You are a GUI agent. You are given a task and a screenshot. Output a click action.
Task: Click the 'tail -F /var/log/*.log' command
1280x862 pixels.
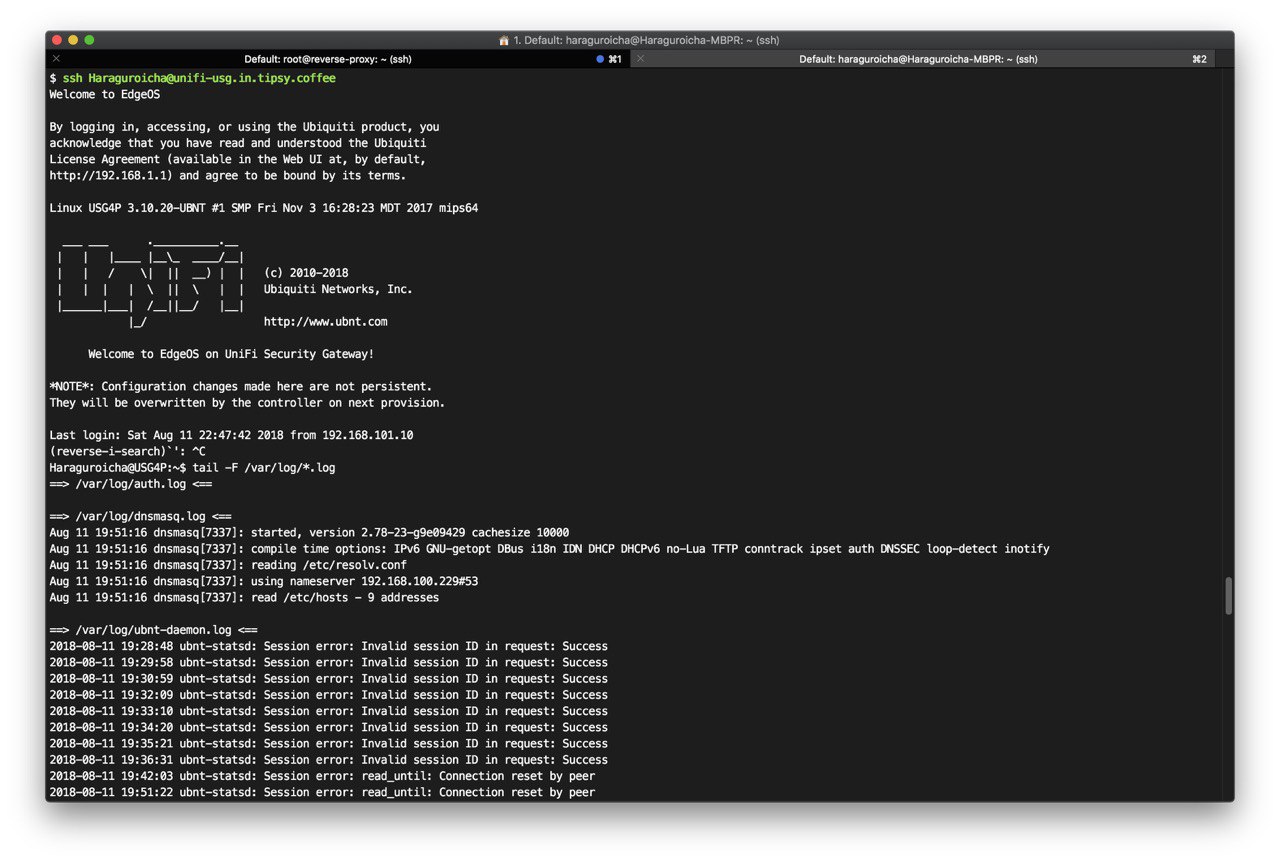pos(264,467)
